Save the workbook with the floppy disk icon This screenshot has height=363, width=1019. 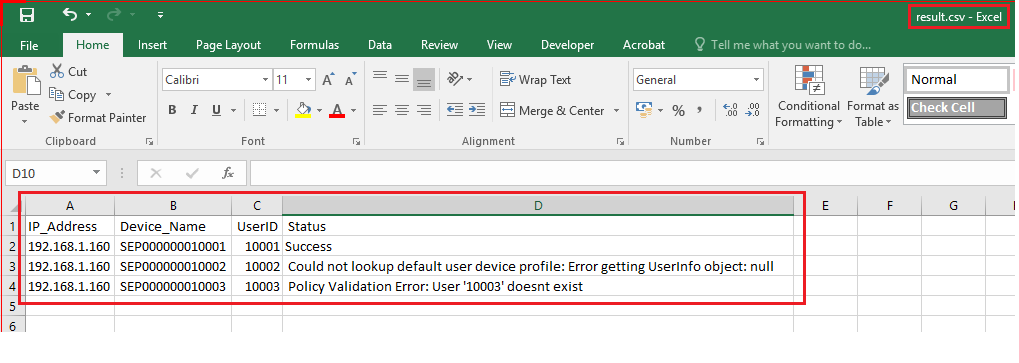pyautogui.click(x=27, y=16)
